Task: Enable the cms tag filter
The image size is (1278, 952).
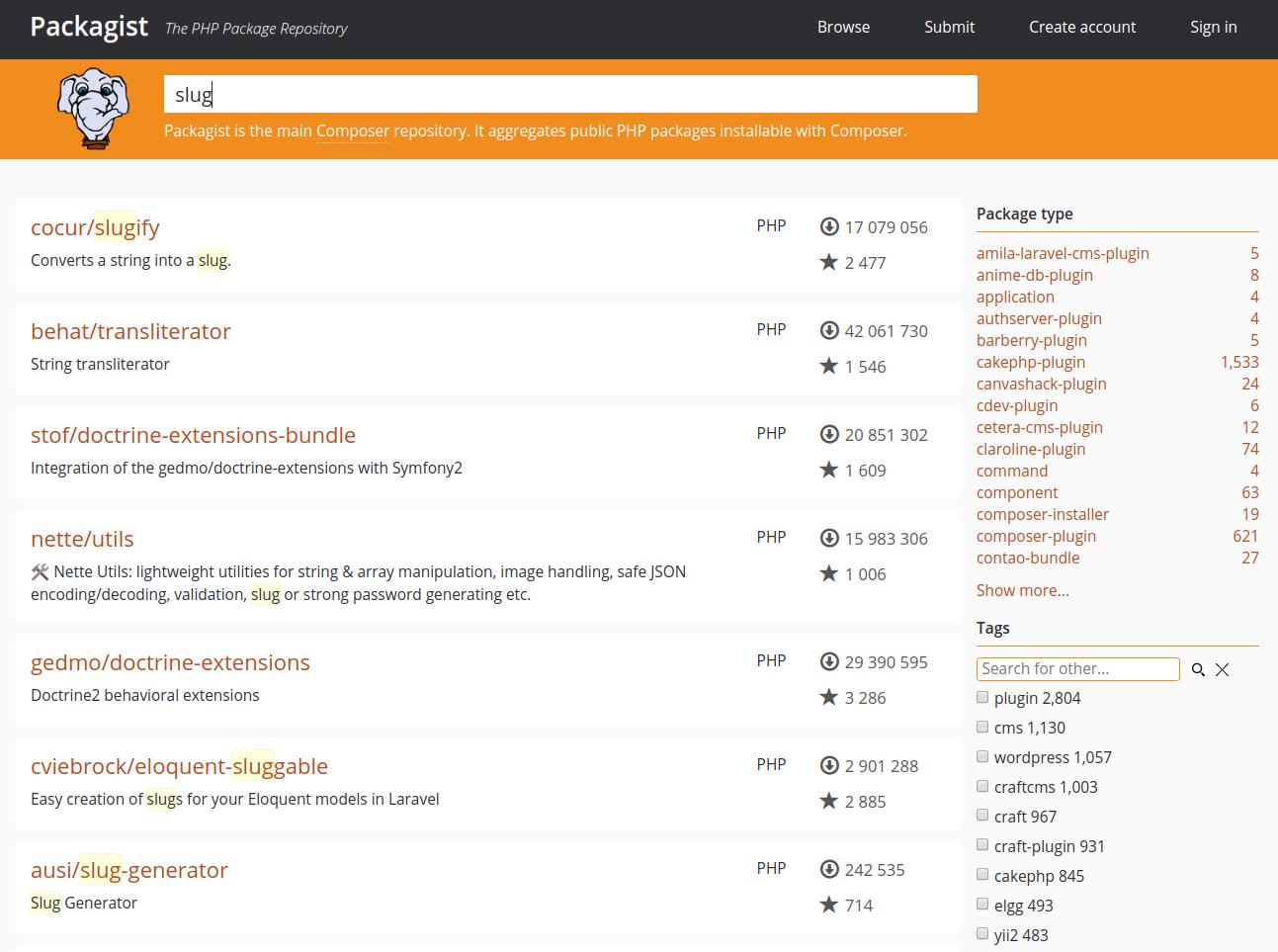Action: click(982, 727)
